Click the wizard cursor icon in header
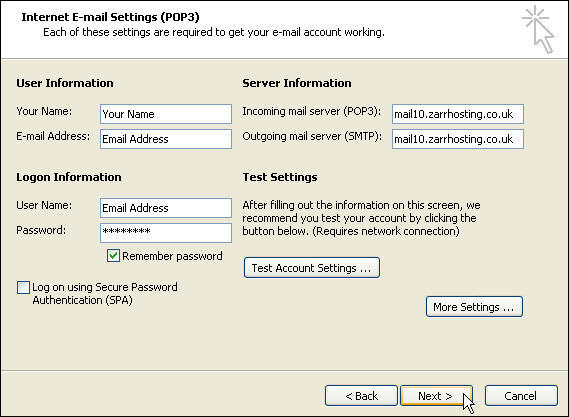 pyautogui.click(x=538, y=29)
